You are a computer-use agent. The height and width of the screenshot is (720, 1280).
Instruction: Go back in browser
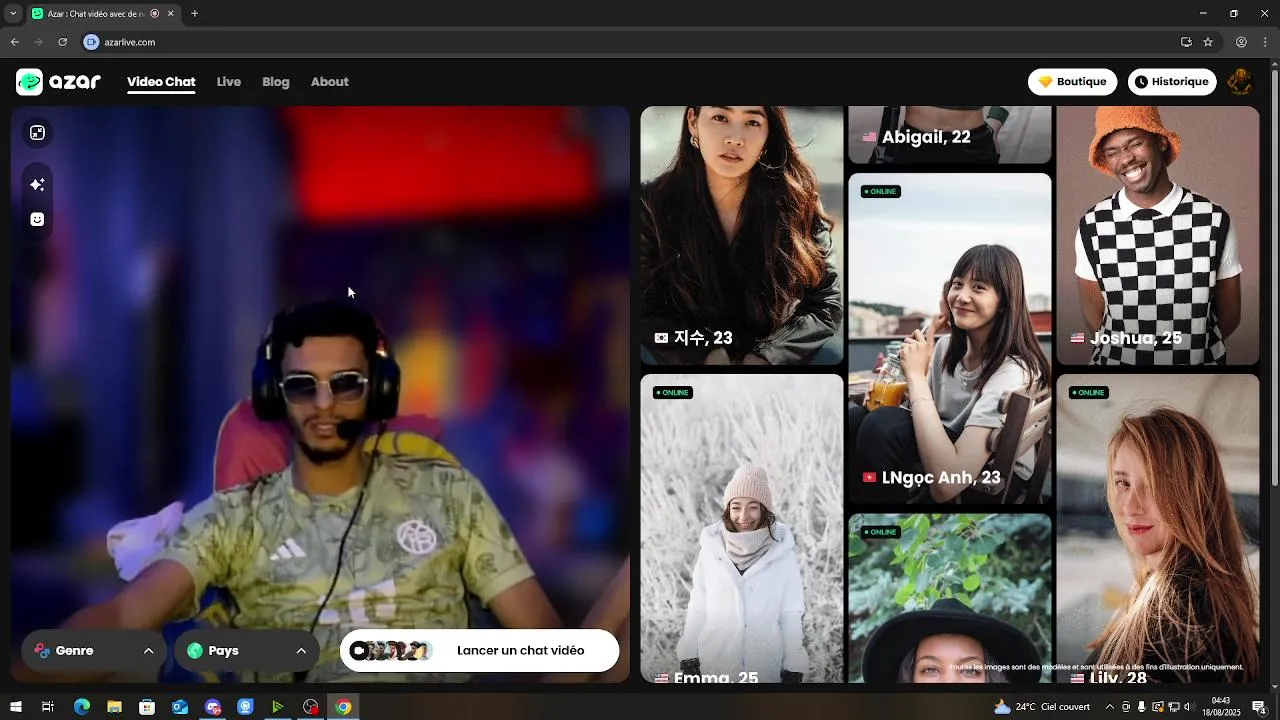pyautogui.click(x=14, y=42)
